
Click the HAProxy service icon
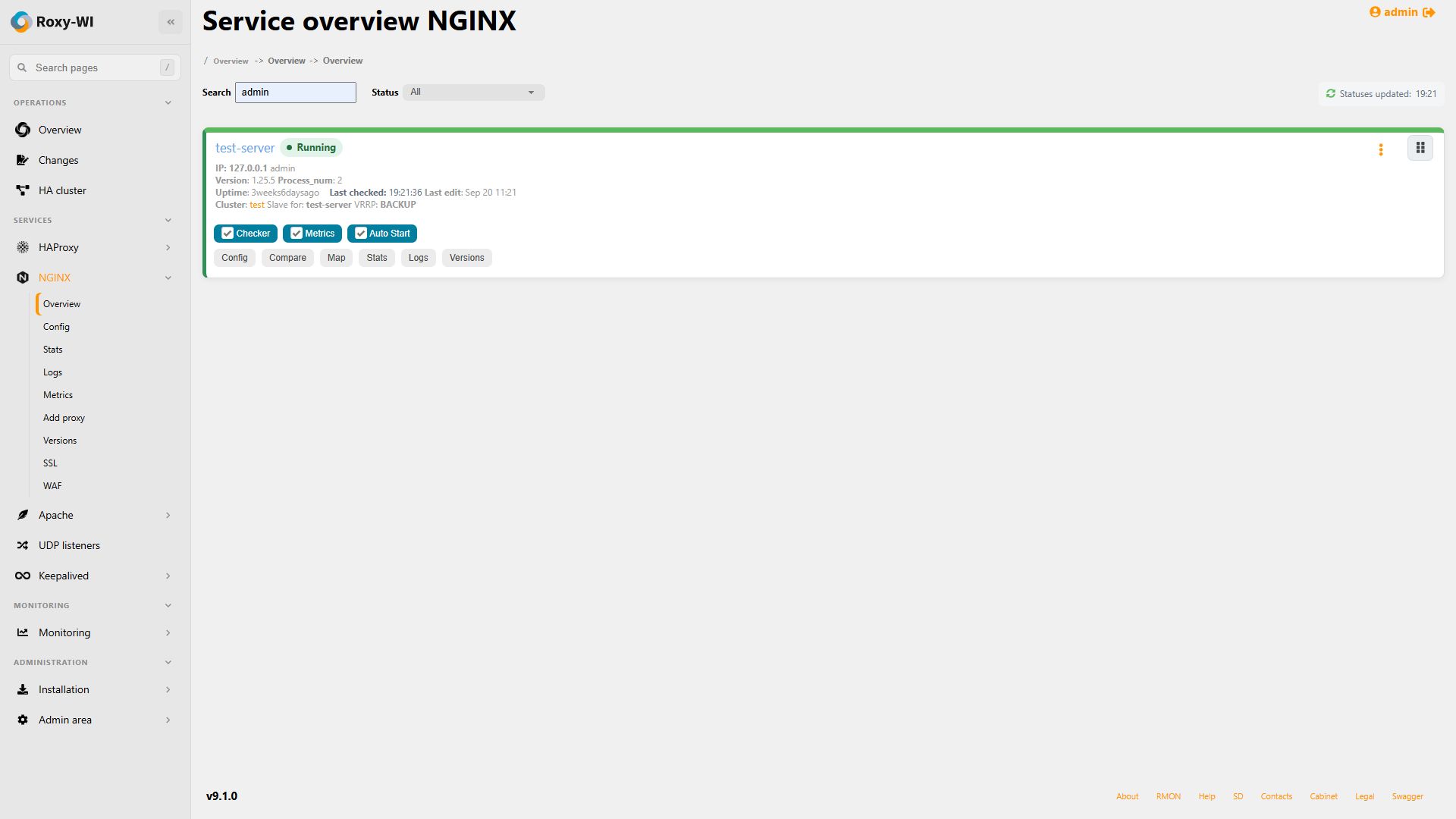(x=23, y=247)
